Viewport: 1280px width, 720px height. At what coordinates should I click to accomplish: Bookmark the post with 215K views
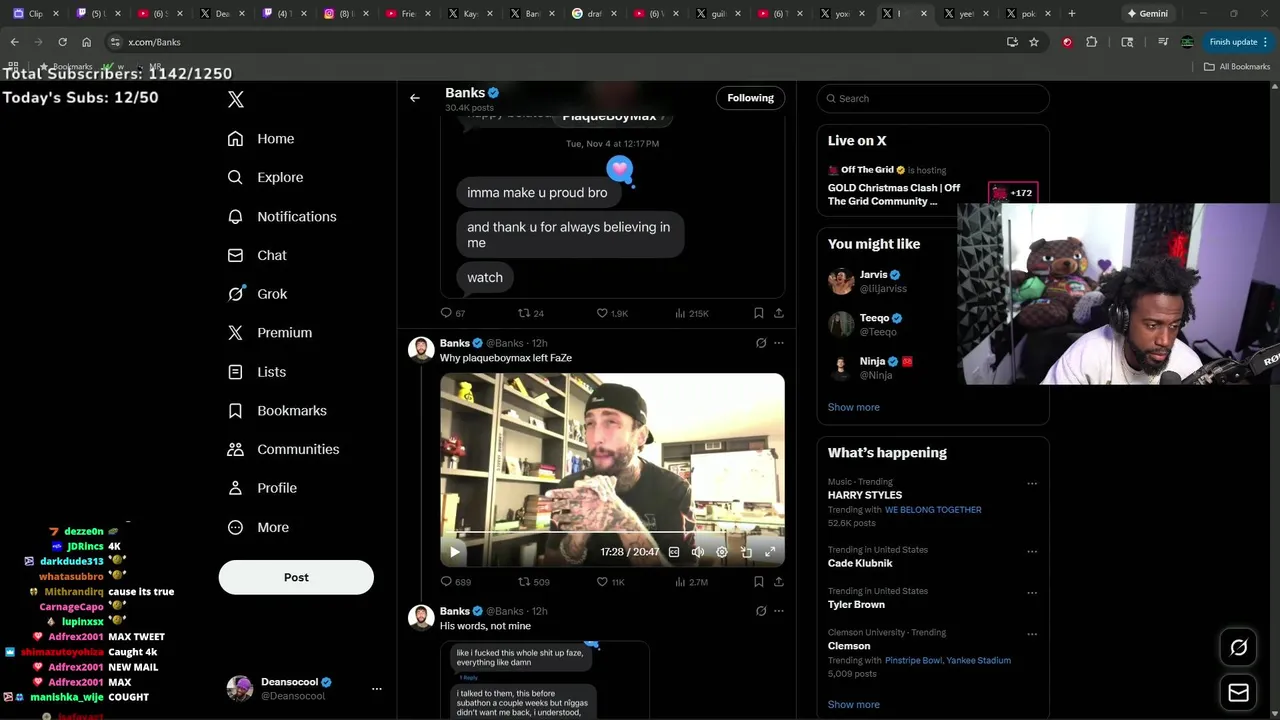tap(759, 313)
